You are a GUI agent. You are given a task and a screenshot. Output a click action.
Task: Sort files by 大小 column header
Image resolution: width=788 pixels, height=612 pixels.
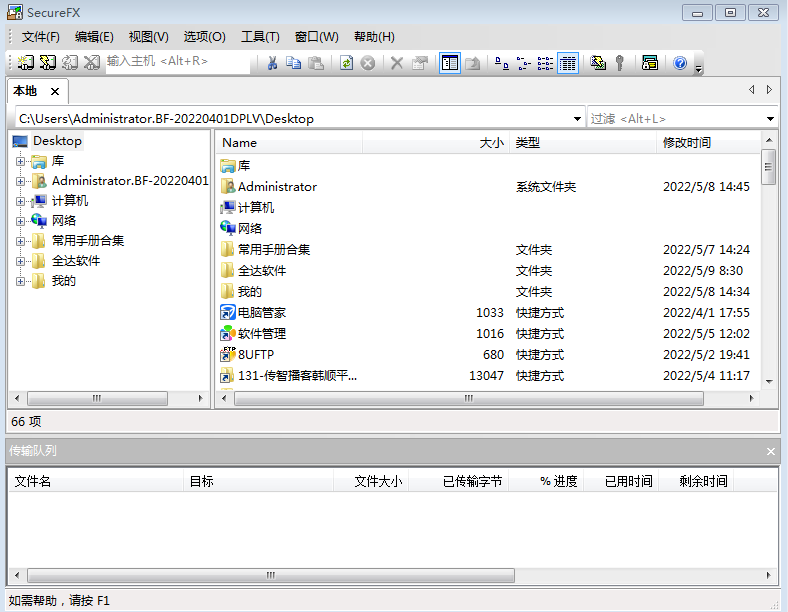436,143
